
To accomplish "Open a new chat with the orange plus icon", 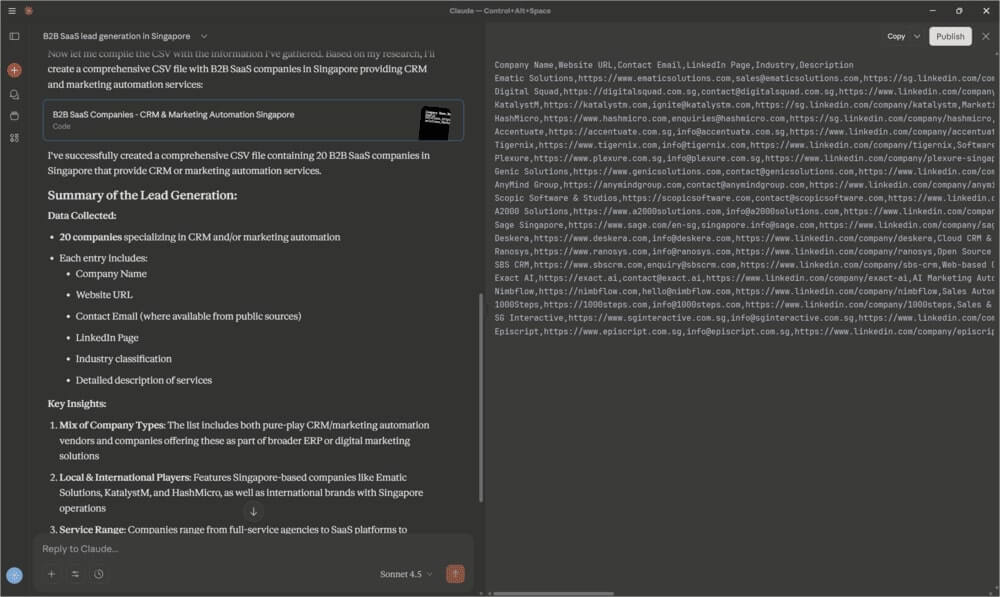I will [12, 70].
